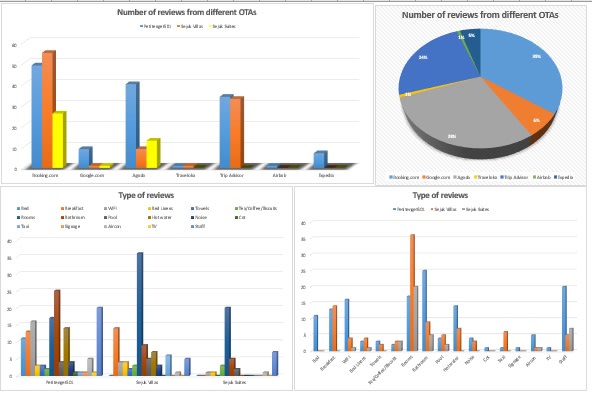Click the Sejuk Villas legend entry in bottom-right chart
The image size is (592, 396).
[x=446, y=209]
